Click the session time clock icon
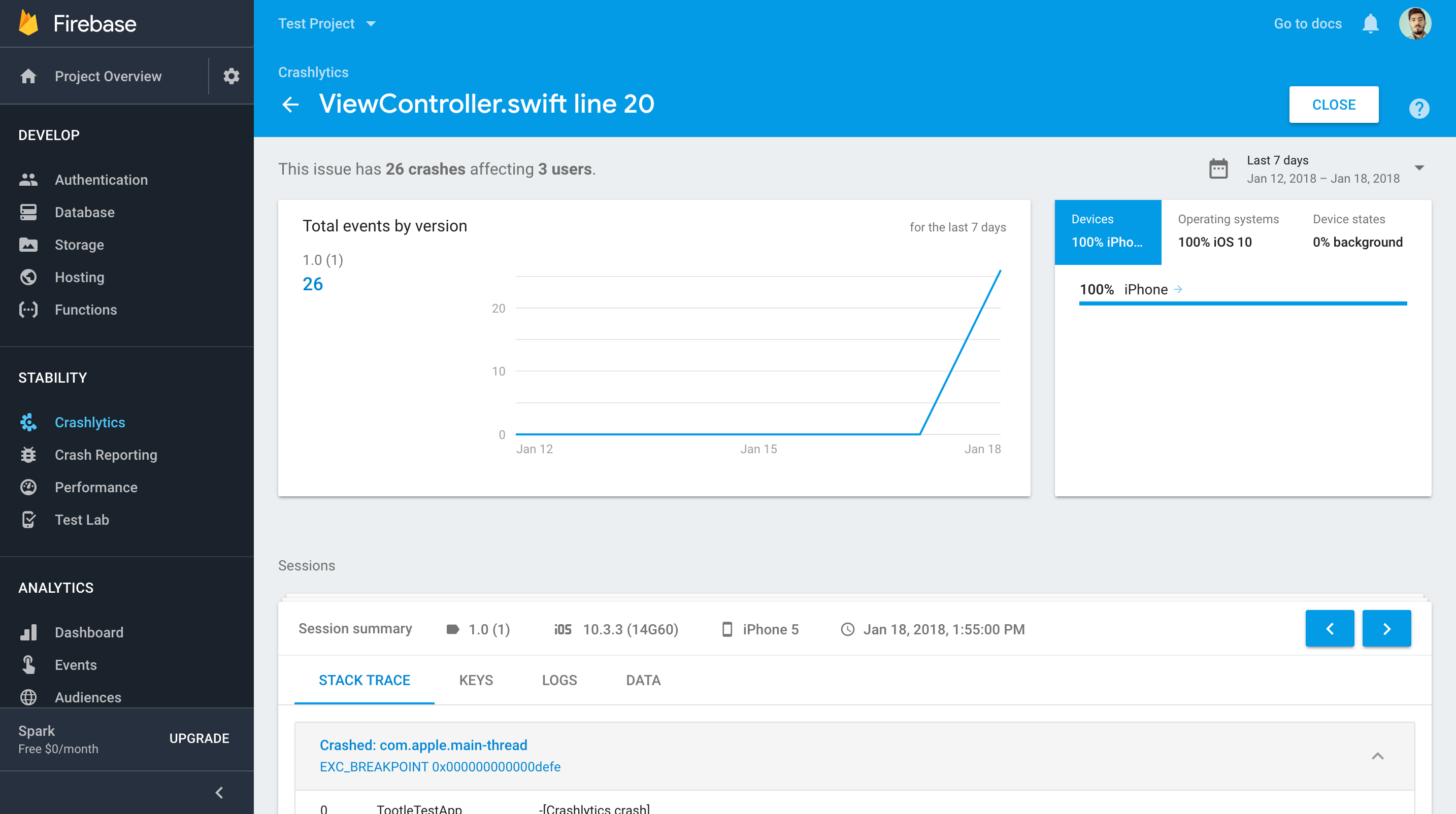 pyautogui.click(x=847, y=629)
